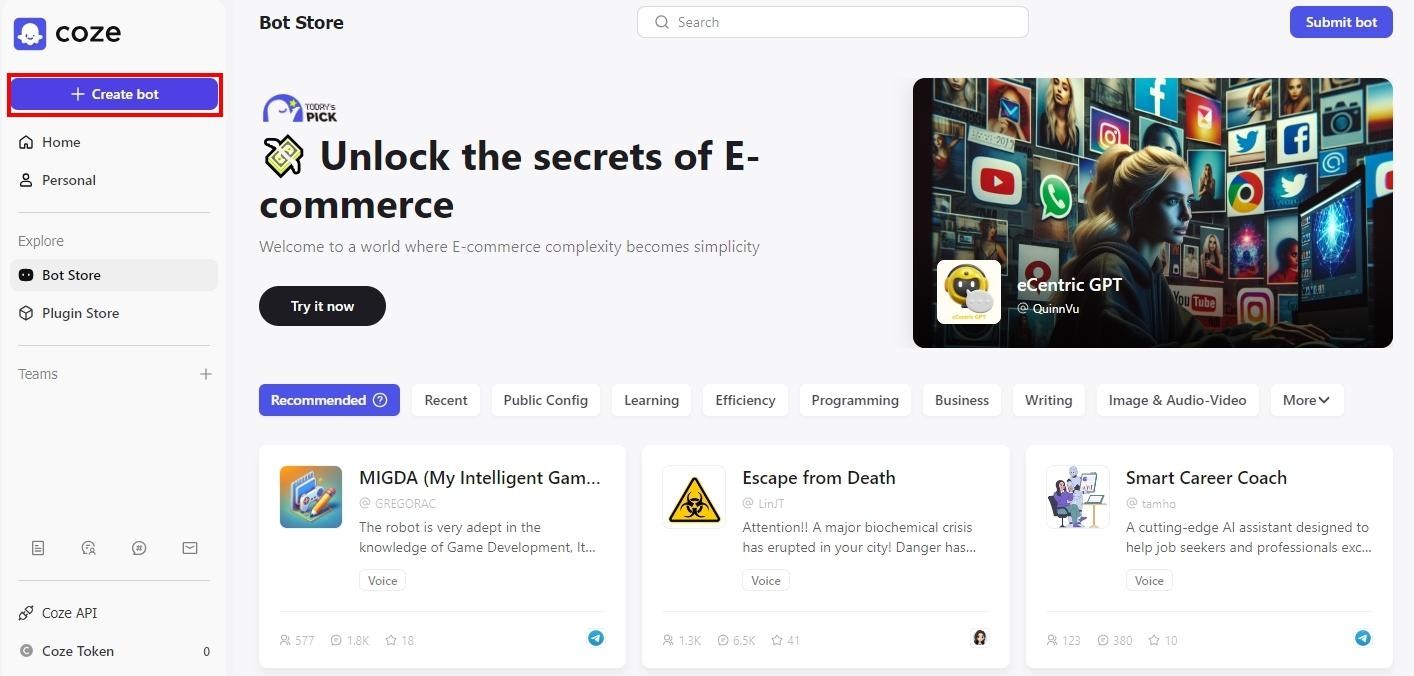Click the Create bot button
Screen dimensions: 1414x676
(114, 94)
